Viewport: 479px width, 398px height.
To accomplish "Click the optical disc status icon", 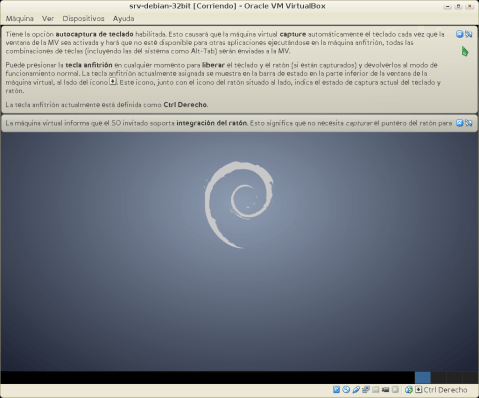I will [x=346, y=390].
